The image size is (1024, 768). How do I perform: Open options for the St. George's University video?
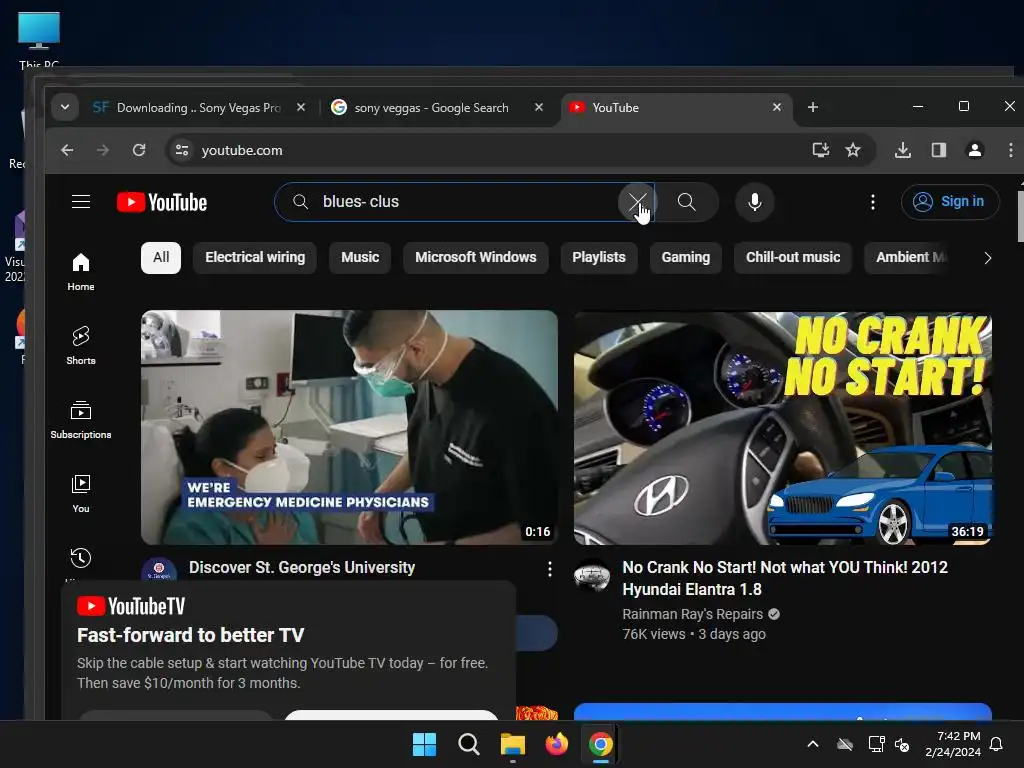pos(550,569)
